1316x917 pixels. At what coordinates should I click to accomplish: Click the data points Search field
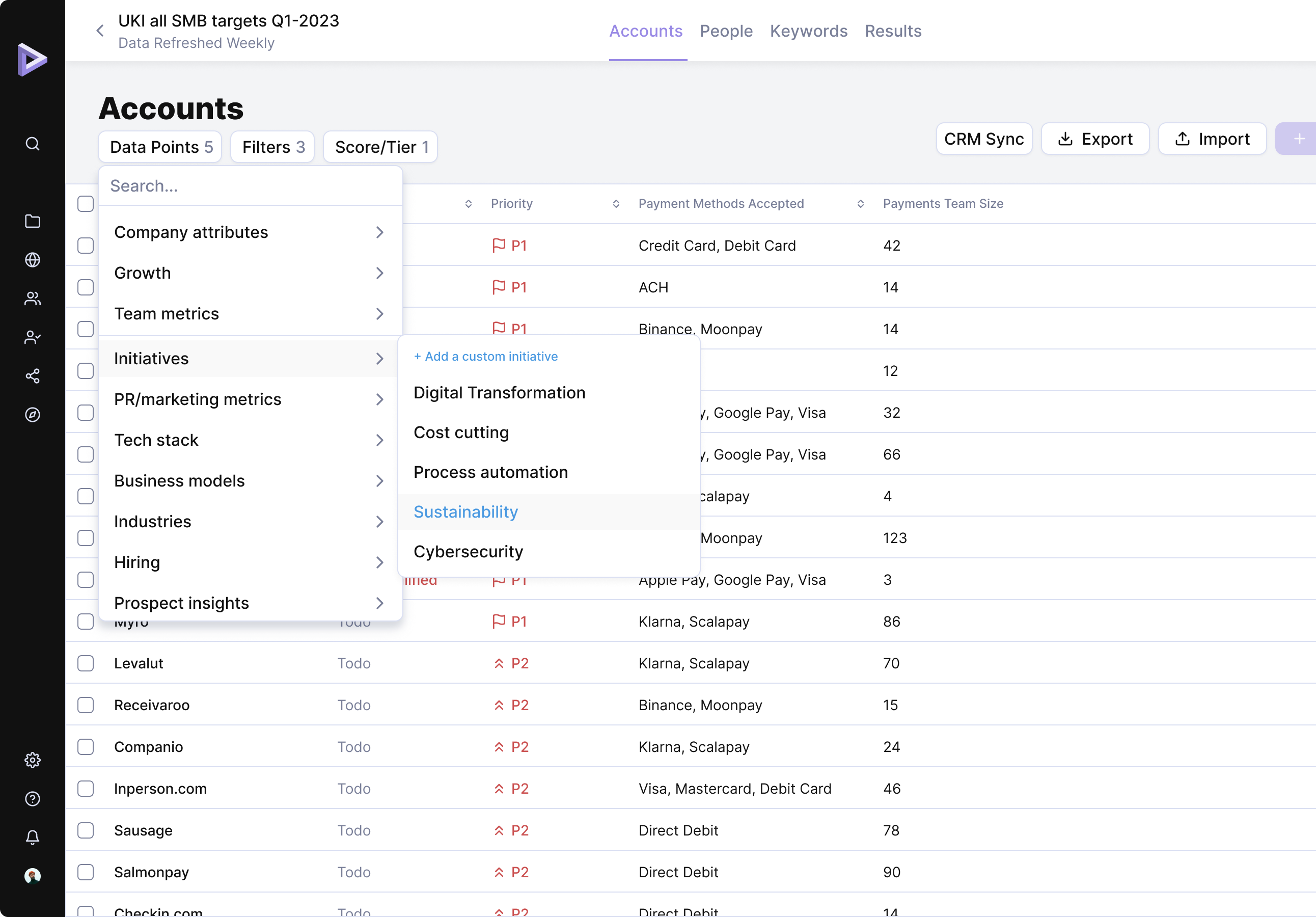(x=250, y=186)
